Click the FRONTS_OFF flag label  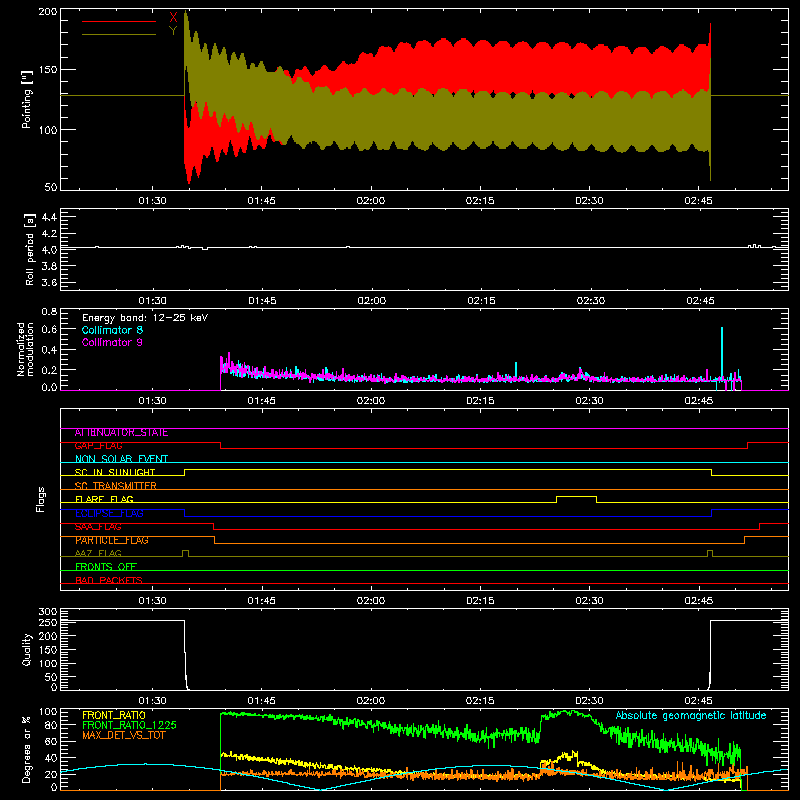point(106,567)
